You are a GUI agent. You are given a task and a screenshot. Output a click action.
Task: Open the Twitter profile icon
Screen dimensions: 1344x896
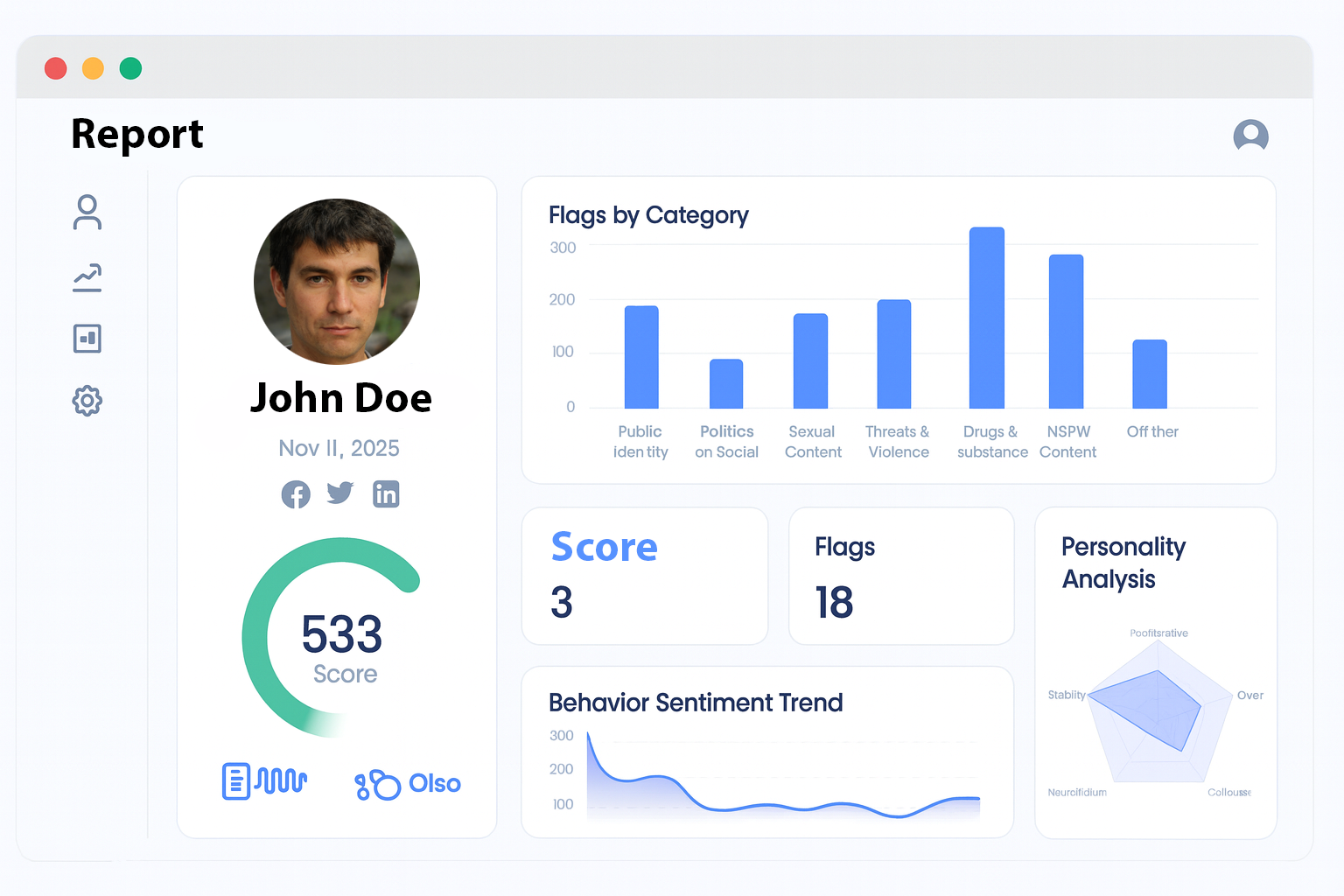point(340,493)
